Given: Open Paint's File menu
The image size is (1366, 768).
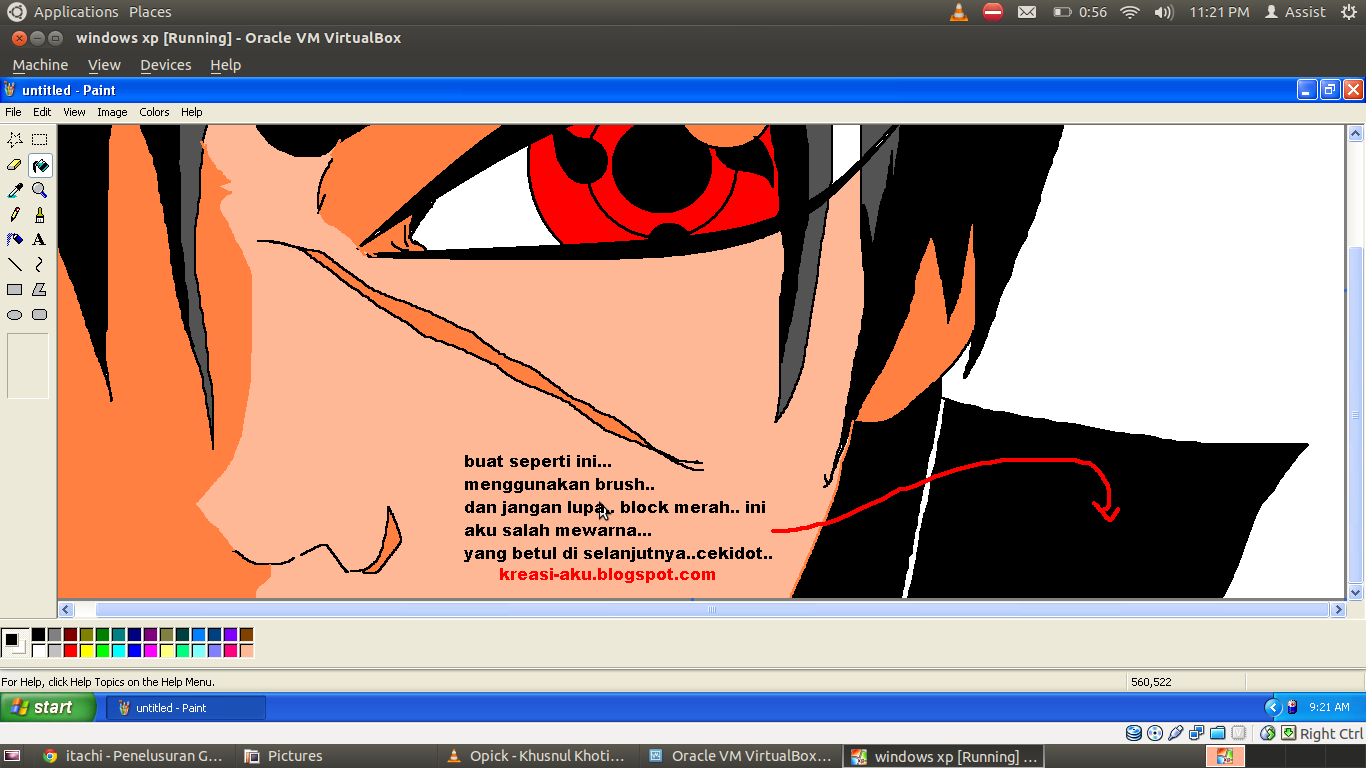Looking at the screenshot, I should pos(13,112).
